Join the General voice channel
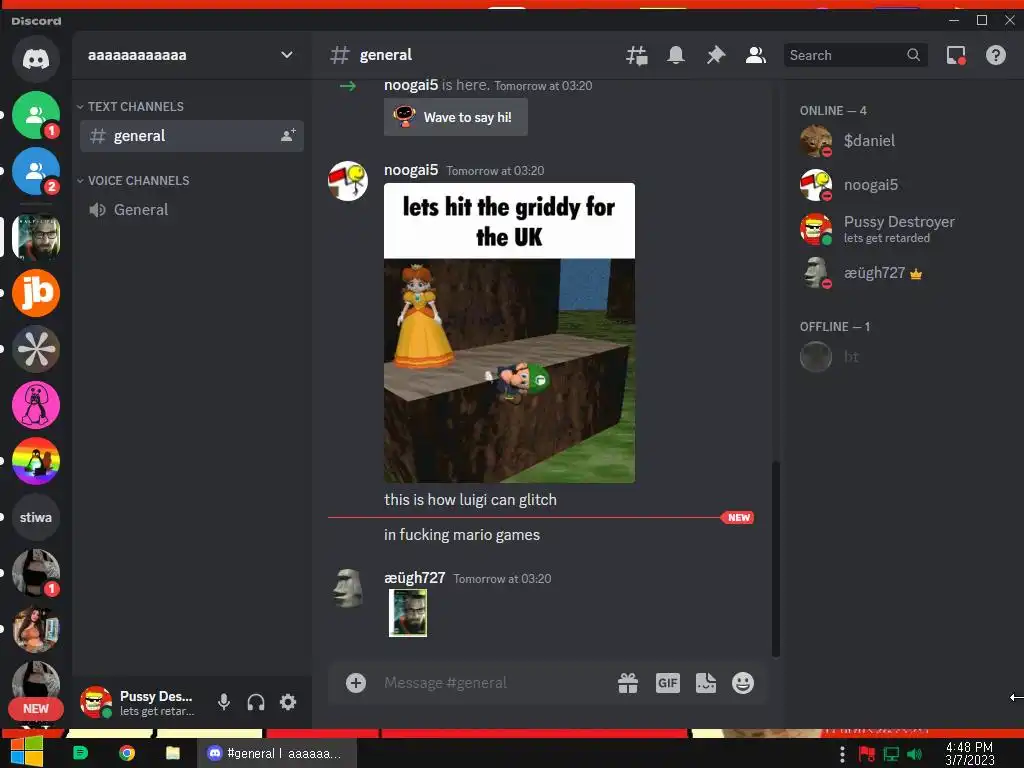The image size is (1024, 768). (x=191, y=210)
